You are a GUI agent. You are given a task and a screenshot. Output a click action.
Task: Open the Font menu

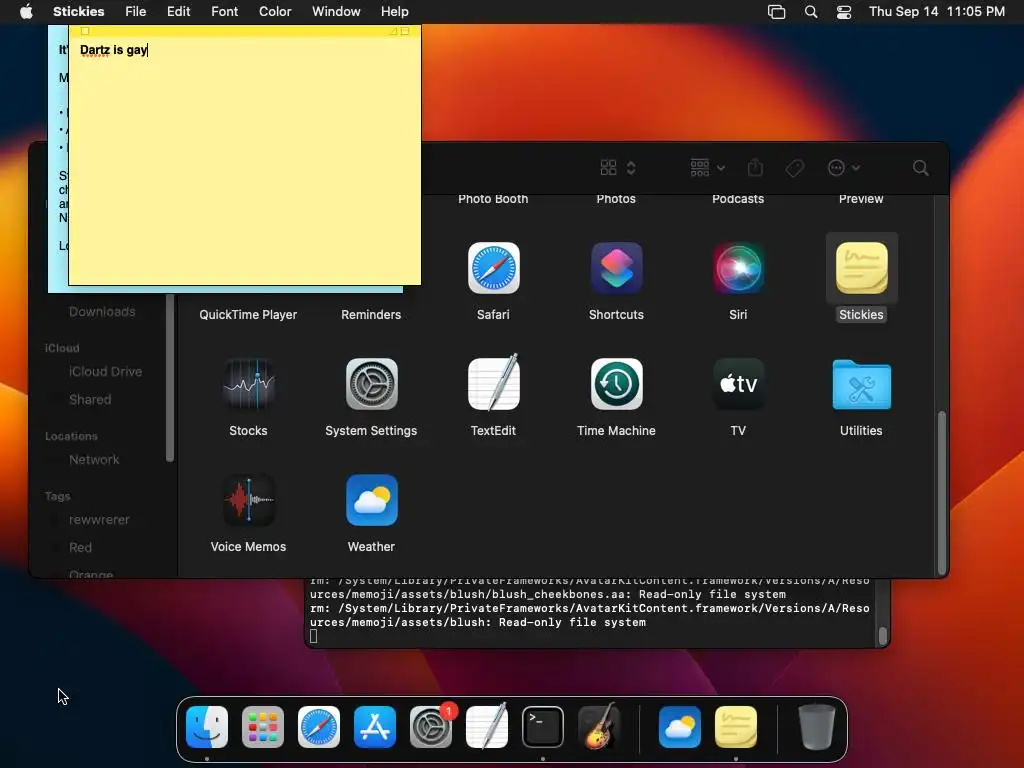point(224,12)
